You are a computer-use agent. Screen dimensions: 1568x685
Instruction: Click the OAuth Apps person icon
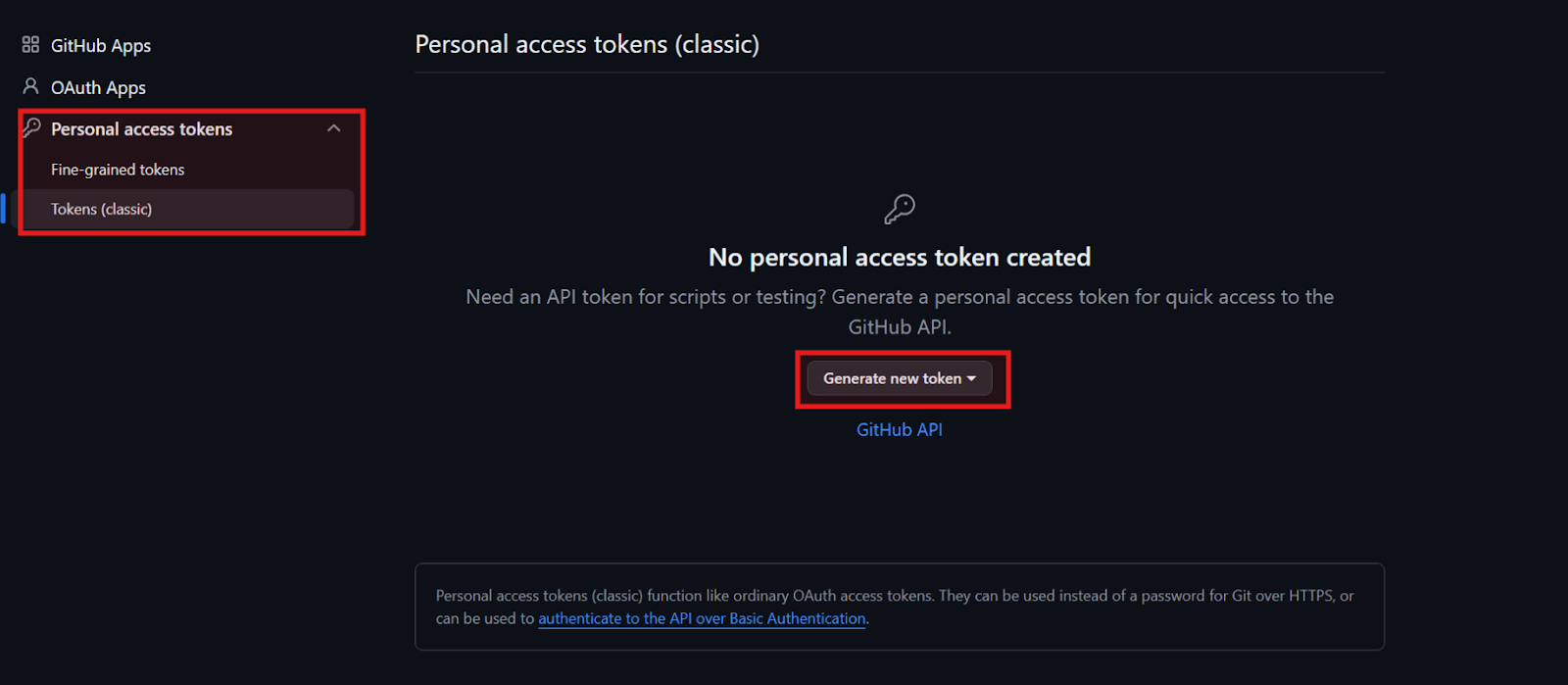click(30, 86)
